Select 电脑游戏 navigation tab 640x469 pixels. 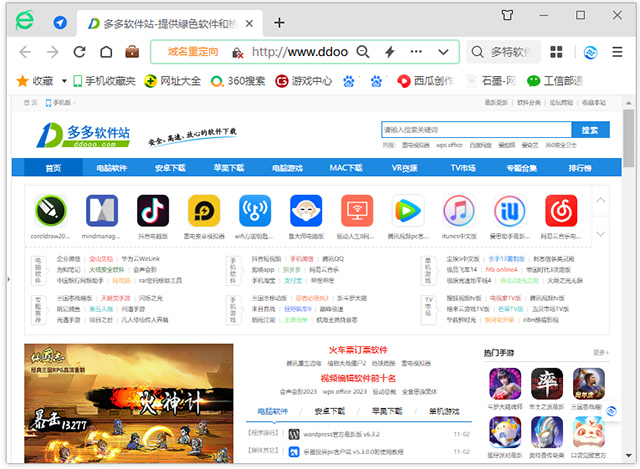click(287, 168)
